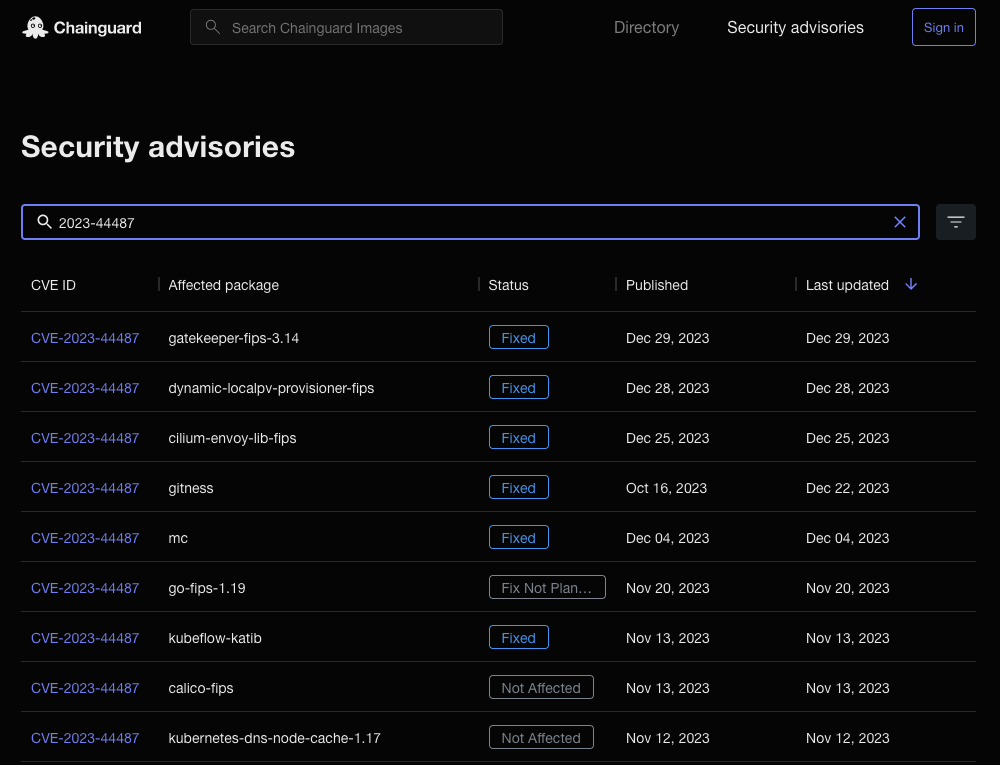This screenshot has width=1000, height=765.
Task: Clear the search query with the X icon
Action: 899,222
